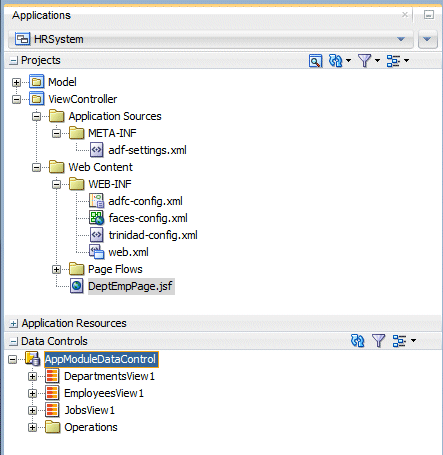Image resolution: width=443 pixels, height=455 pixels.
Task: Collapse the META-INF folder
Action: (56, 133)
